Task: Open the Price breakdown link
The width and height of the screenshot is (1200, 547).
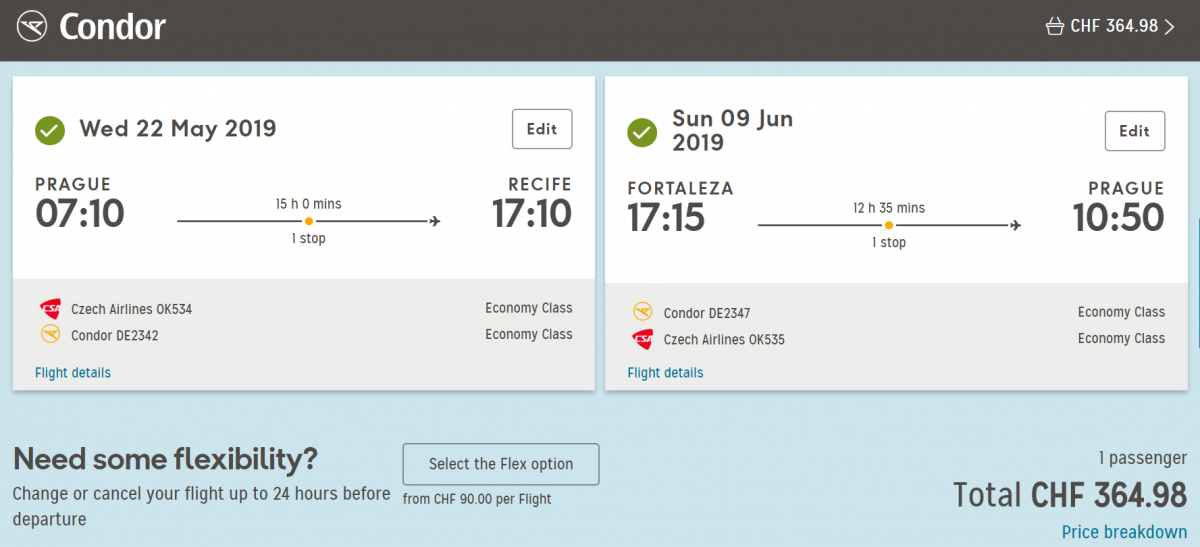Action: click(x=1124, y=532)
